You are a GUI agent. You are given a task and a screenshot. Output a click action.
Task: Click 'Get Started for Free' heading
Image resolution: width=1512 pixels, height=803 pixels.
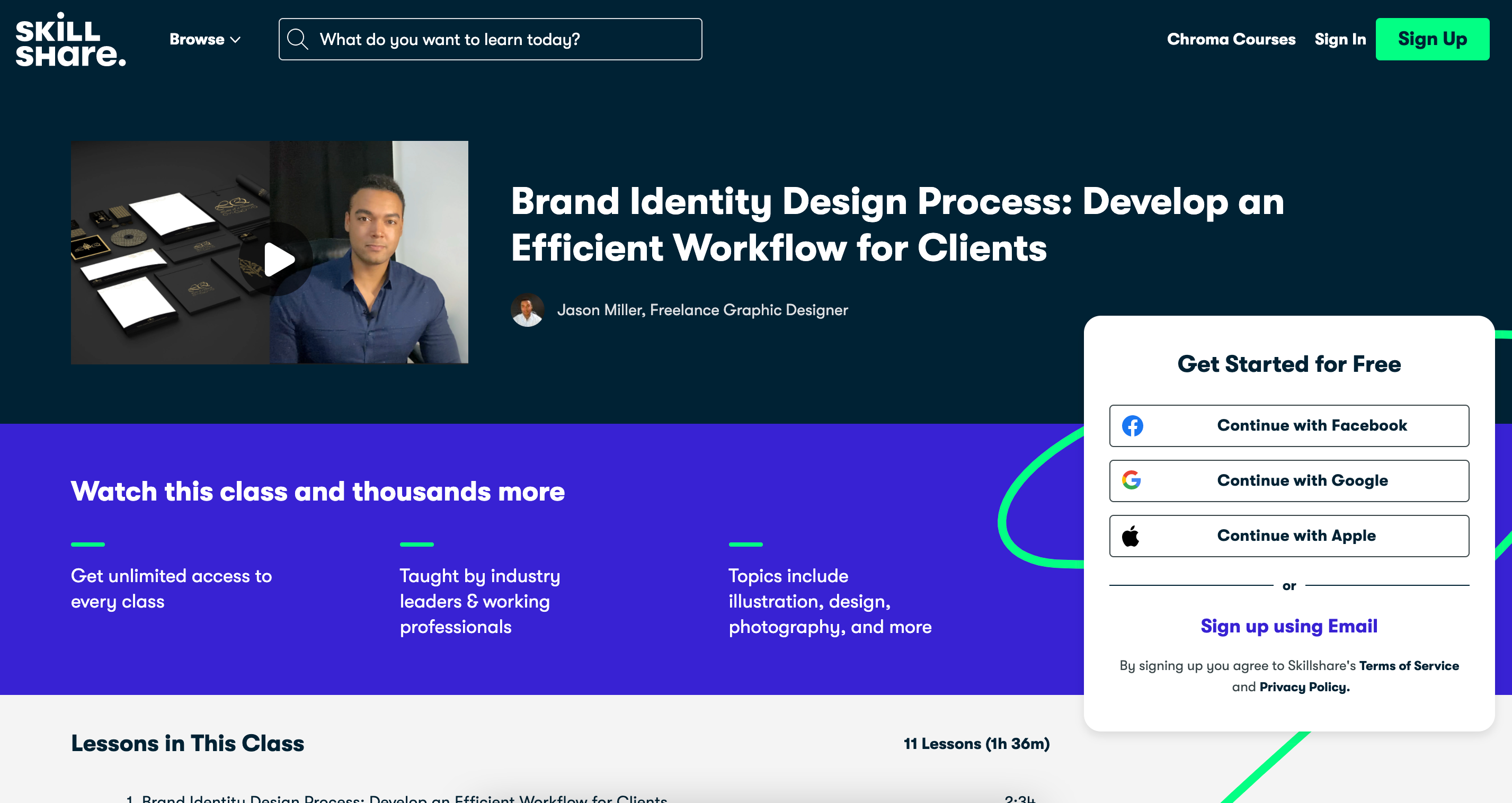pyautogui.click(x=1289, y=364)
